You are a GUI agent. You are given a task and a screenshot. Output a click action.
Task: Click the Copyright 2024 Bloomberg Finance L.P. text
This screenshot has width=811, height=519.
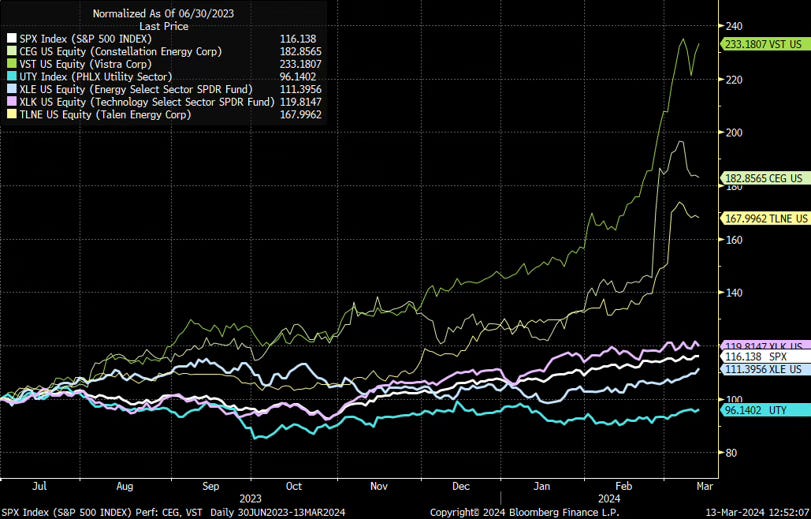524,512
